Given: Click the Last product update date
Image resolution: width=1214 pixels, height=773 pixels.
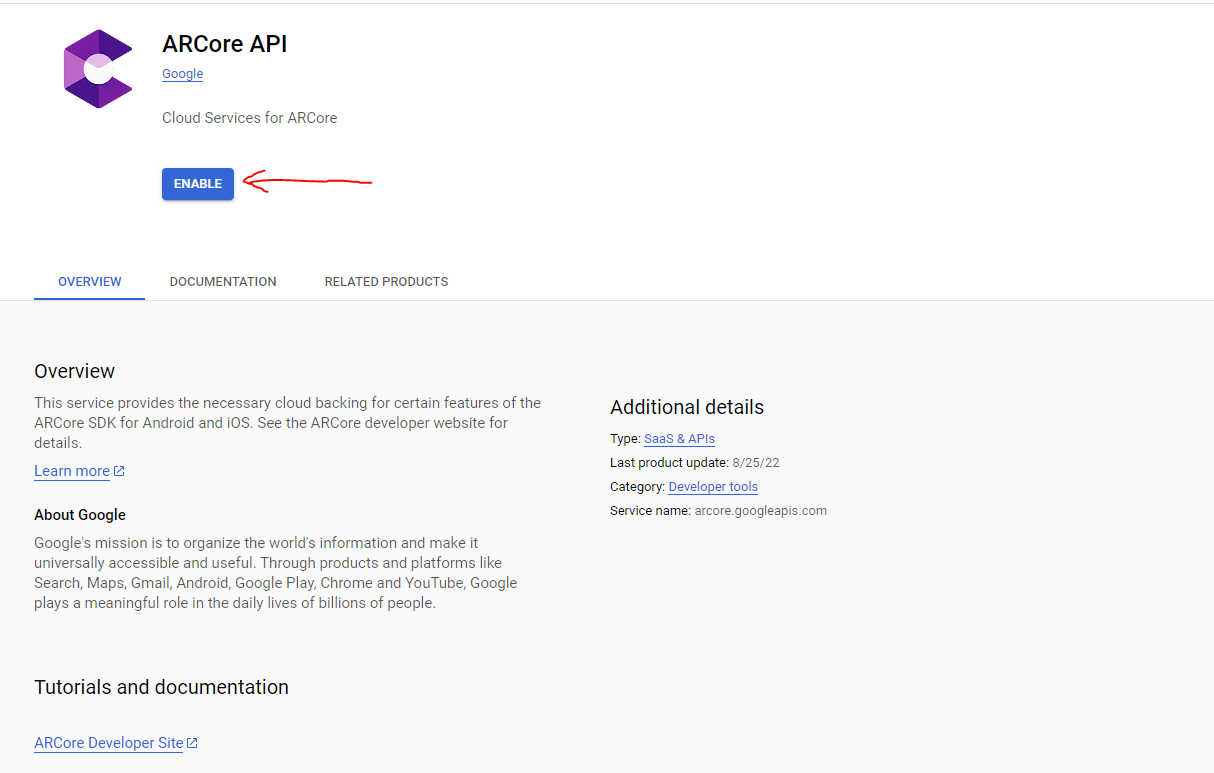Looking at the screenshot, I should pyautogui.click(x=755, y=463).
